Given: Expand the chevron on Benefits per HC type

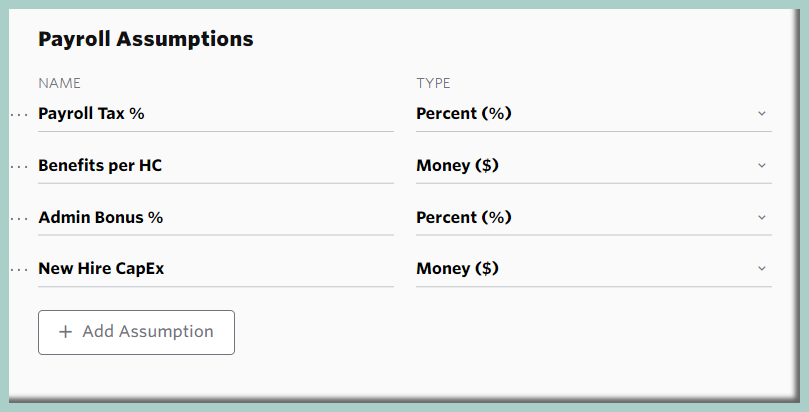Looking at the screenshot, I should (x=761, y=166).
